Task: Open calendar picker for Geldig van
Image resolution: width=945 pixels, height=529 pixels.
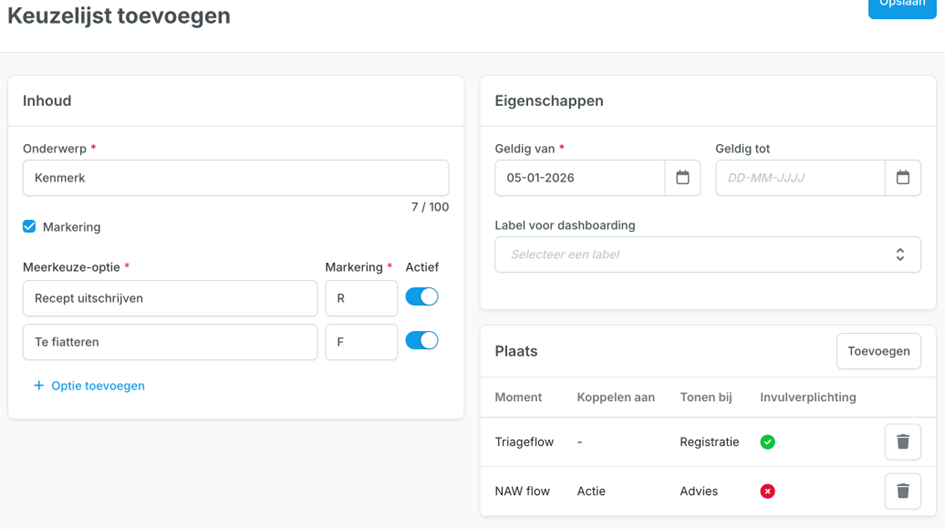Action: point(682,178)
